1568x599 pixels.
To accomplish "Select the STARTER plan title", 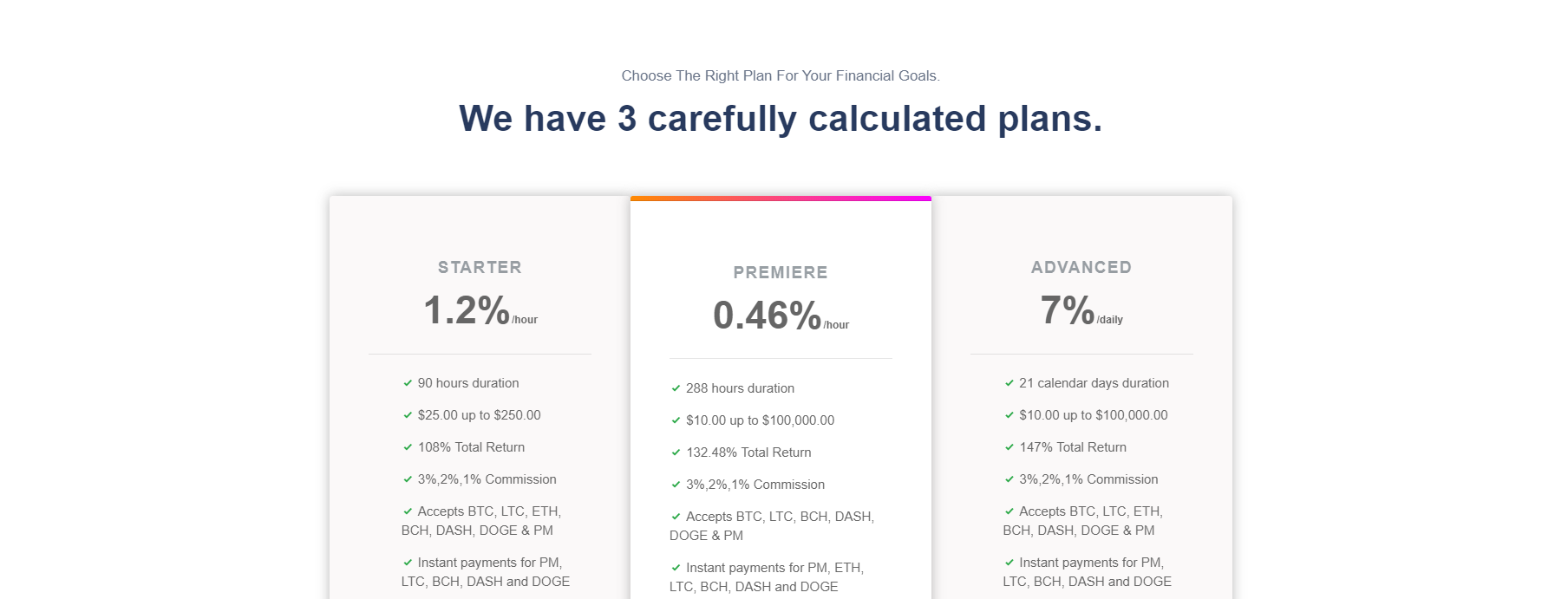I will [480, 268].
